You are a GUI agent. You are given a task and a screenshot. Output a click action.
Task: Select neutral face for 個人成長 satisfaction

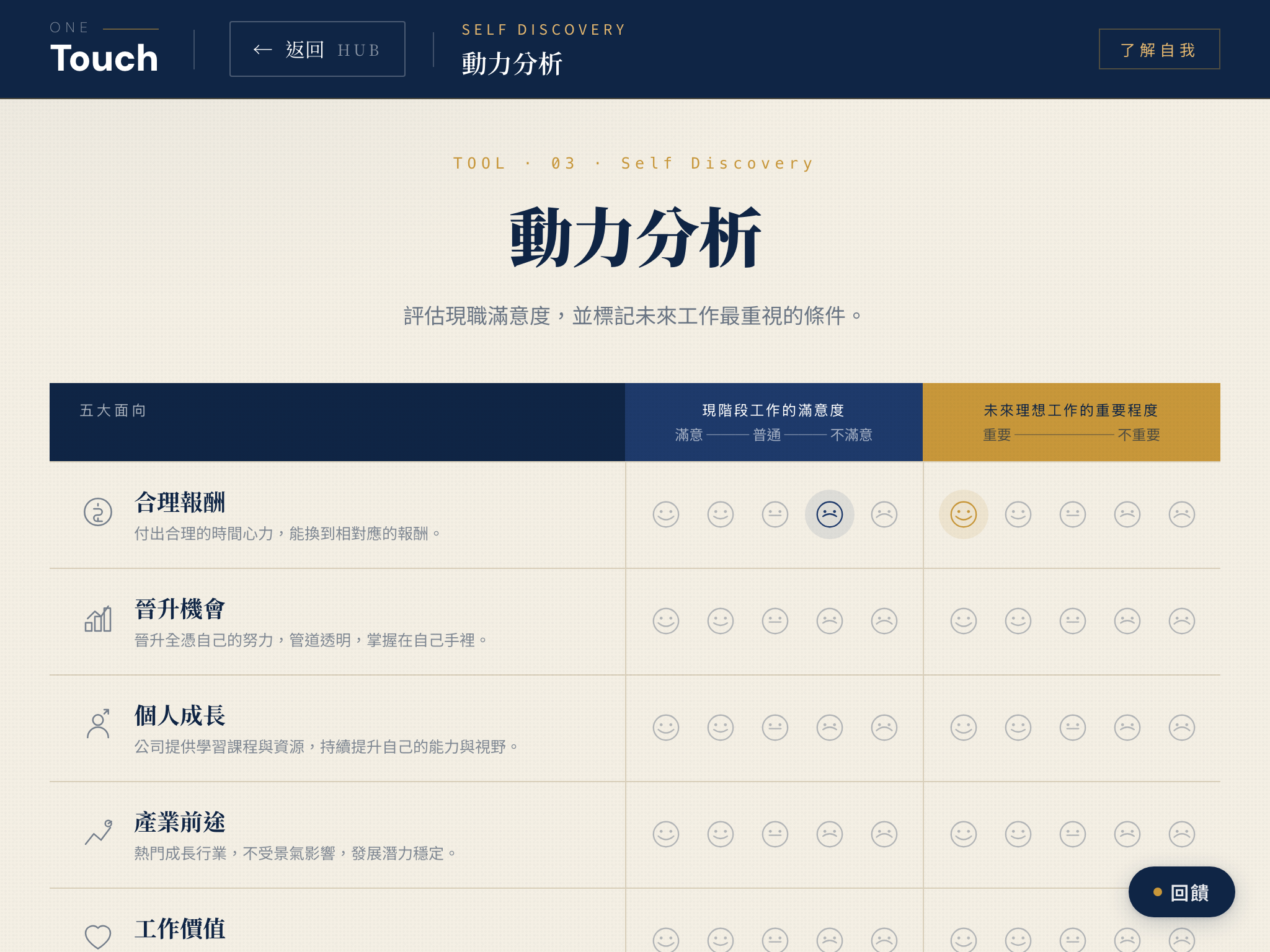[775, 728]
